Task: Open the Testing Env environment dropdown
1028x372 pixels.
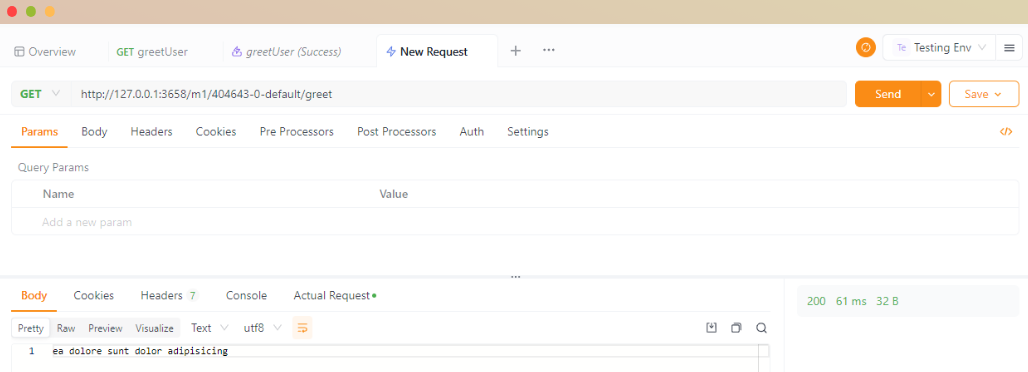Action: [x=939, y=47]
